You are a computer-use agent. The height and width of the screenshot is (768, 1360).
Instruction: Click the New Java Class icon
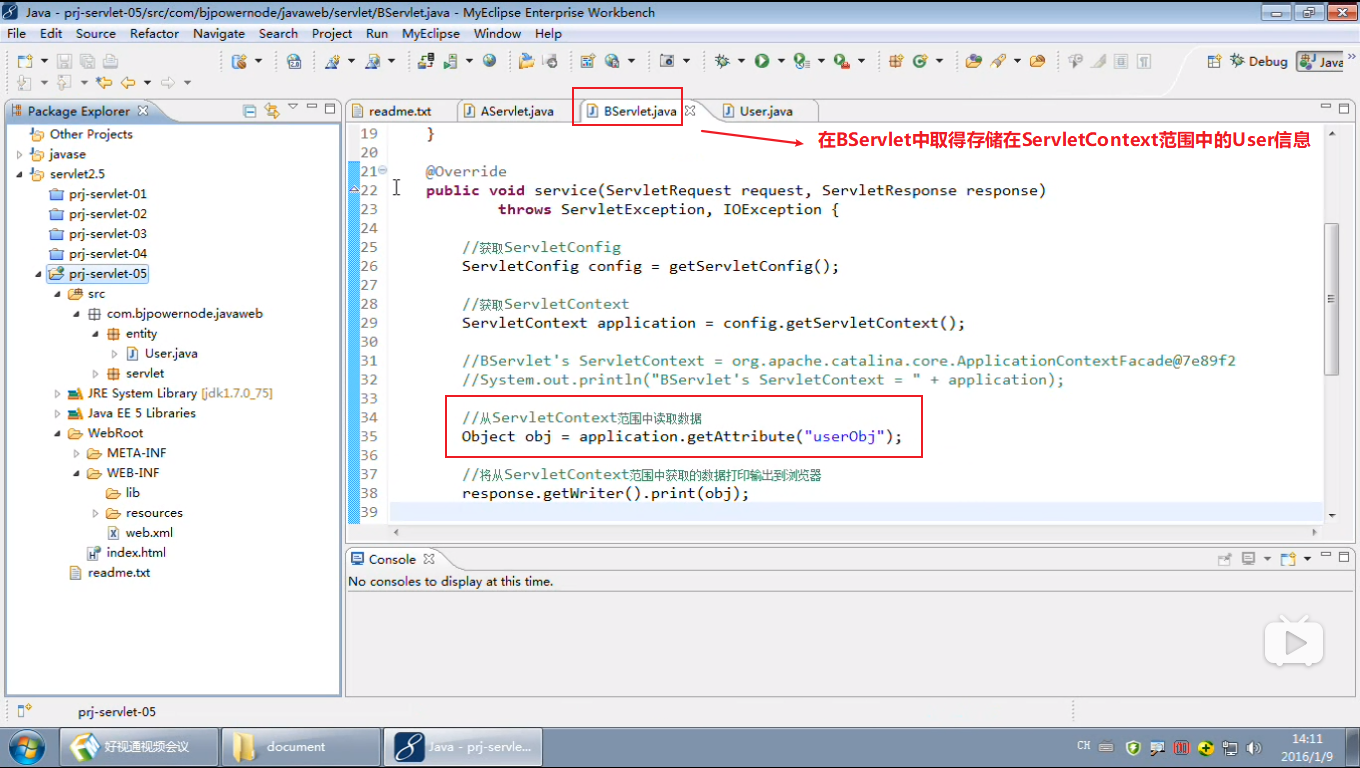[x=920, y=61]
